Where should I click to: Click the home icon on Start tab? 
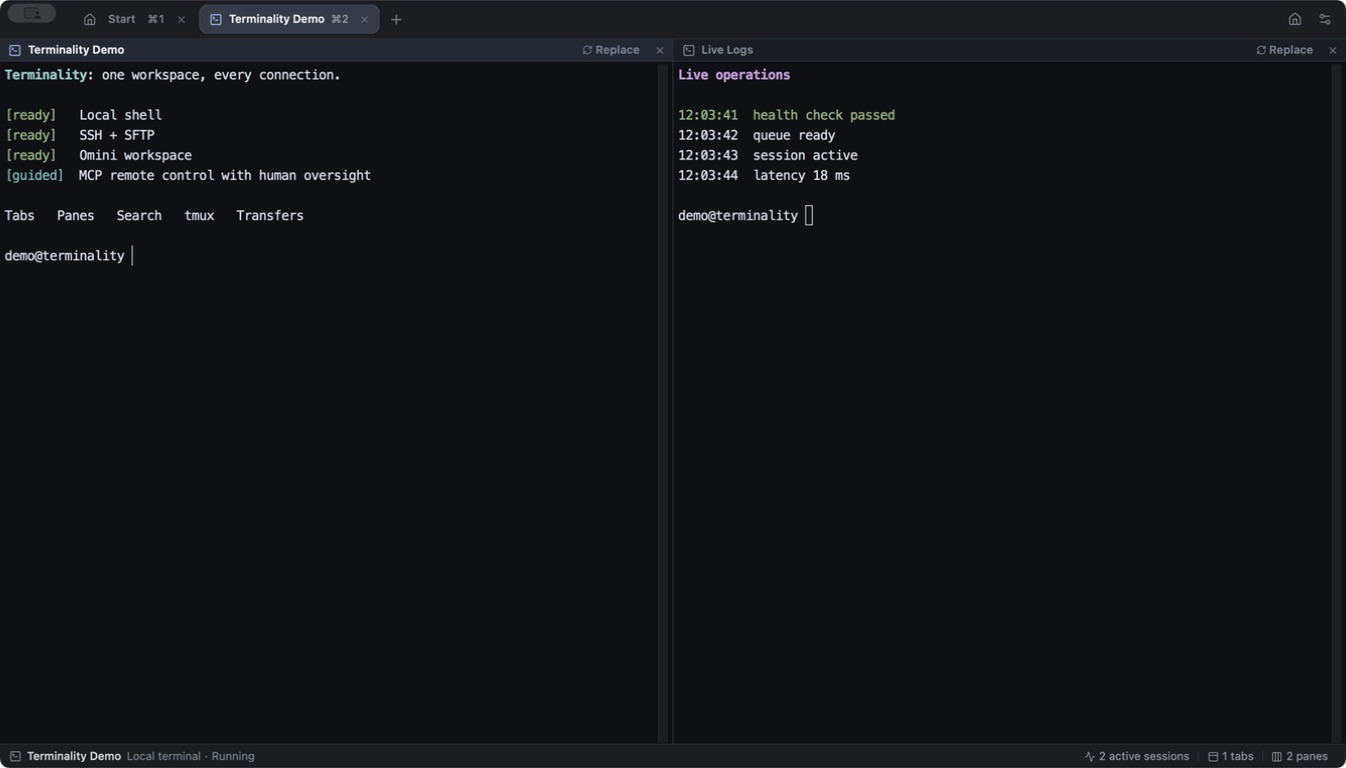[90, 19]
